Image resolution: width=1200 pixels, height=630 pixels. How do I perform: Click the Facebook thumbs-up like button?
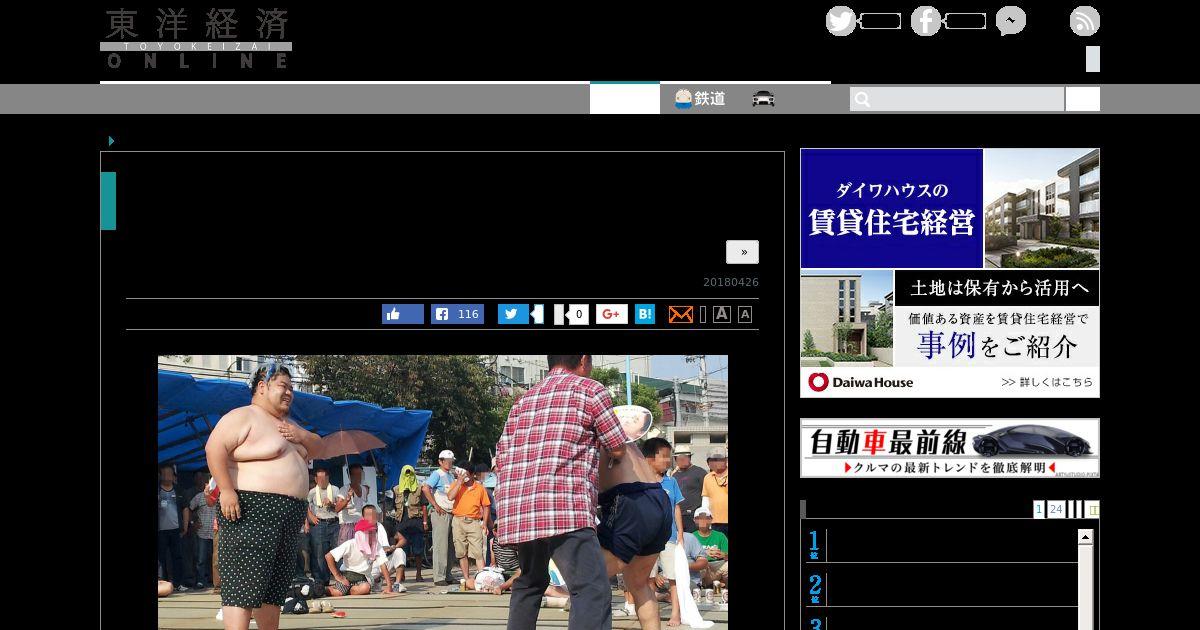(403, 314)
